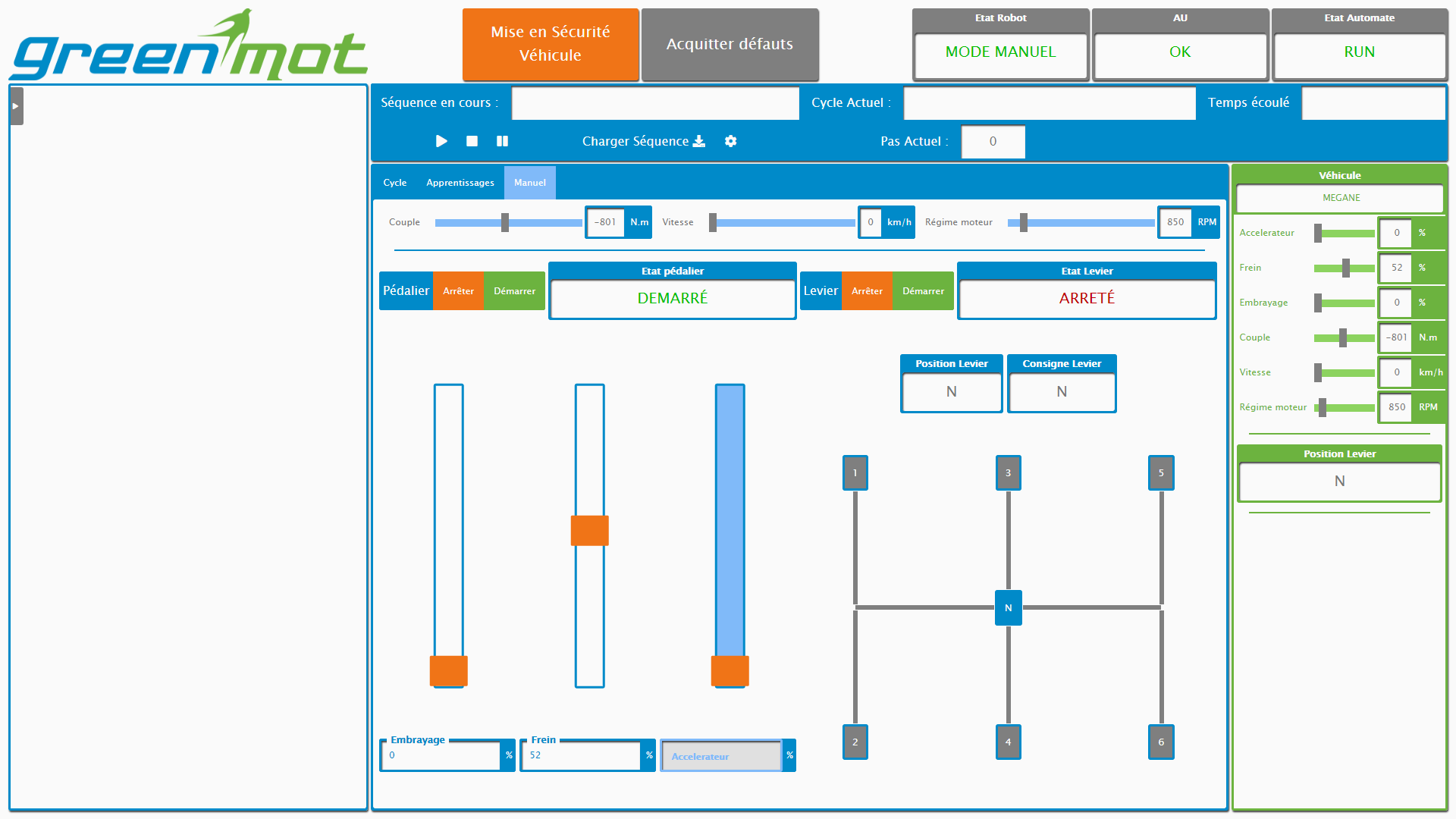Viewport: 1456px width, 819px height.
Task: Select gear 3 on the shift pattern
Action: pos(1008,473)
